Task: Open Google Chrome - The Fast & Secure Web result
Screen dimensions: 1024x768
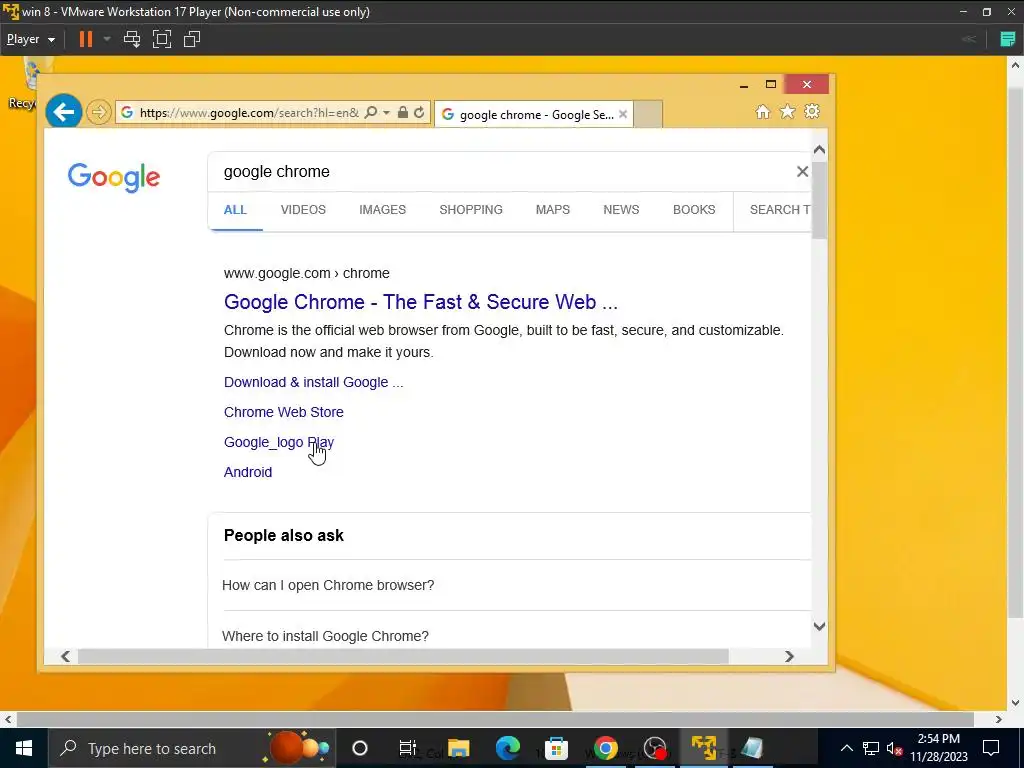Action: coord(421,302)
